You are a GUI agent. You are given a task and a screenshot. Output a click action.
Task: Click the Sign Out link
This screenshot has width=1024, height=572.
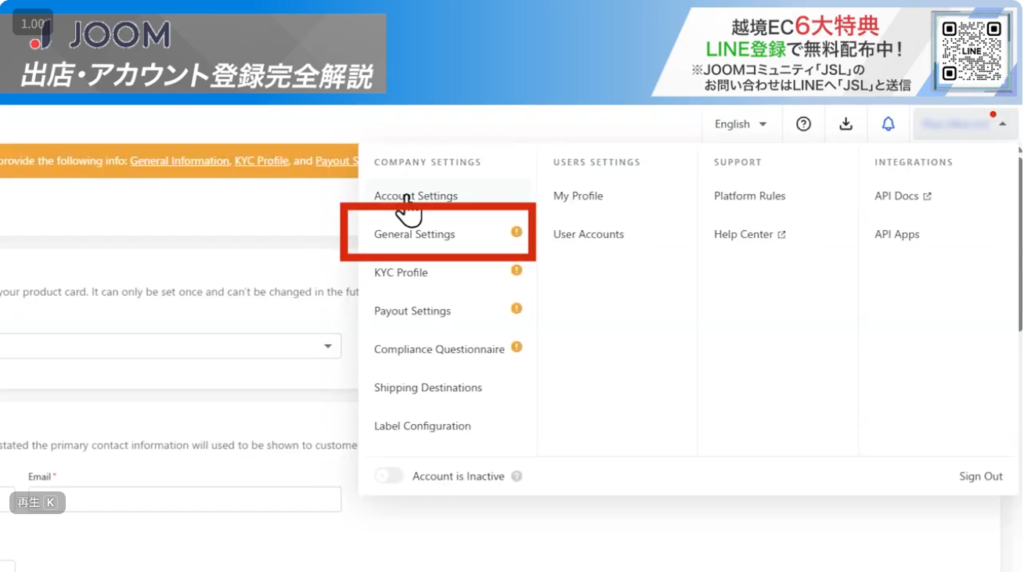click(x=980, y=476)
